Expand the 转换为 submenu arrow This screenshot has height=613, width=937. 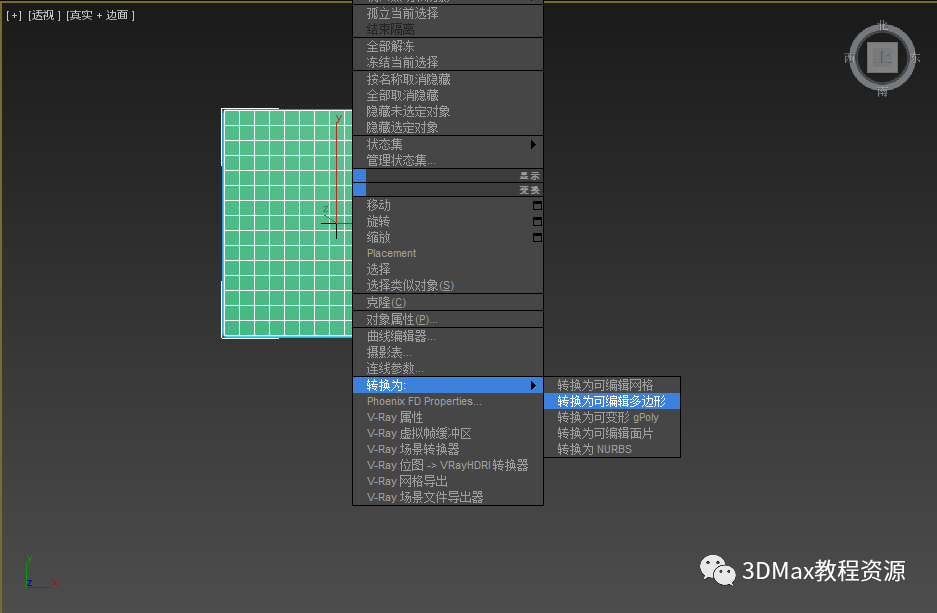pyautogui.click(x=533, y=385)
